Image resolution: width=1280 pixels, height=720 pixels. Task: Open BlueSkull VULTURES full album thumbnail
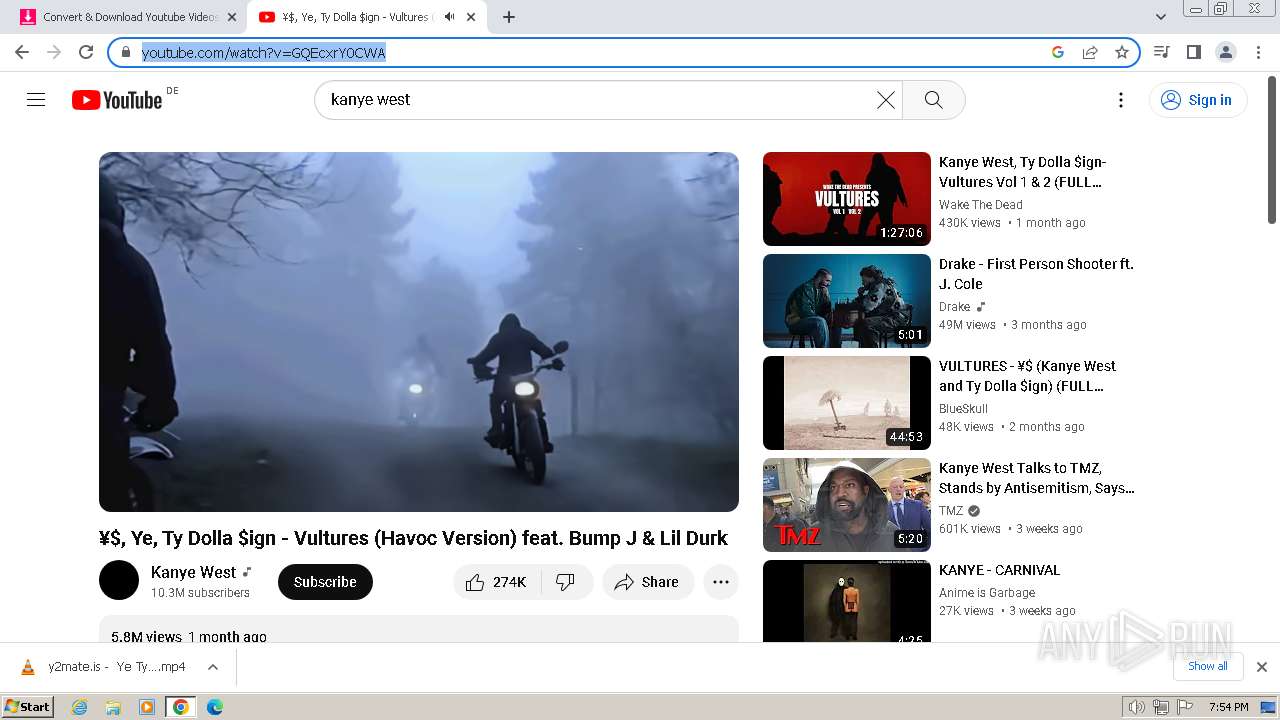(x=847, y=403)
